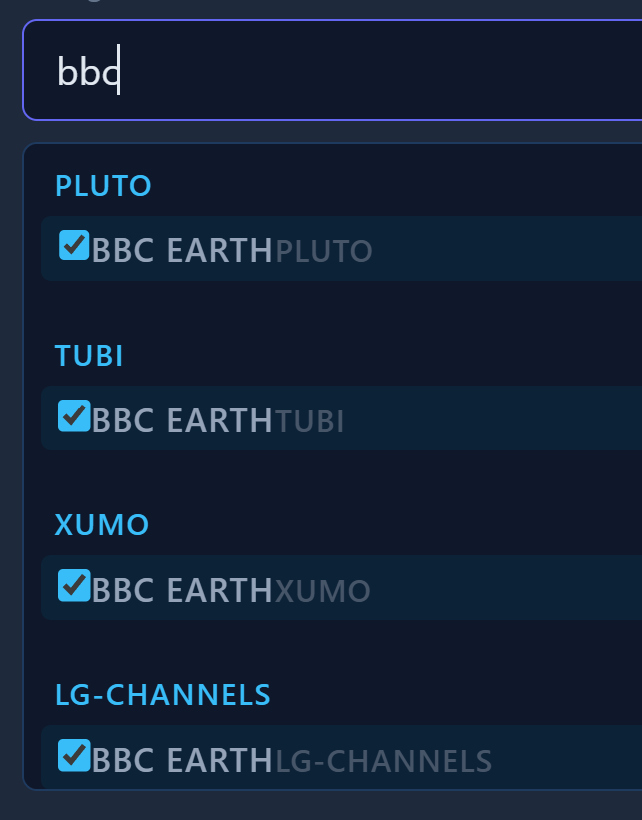Image resolution: width=642 pixels, height=820 pixels.
Task: Pick 'BBC EARTH' name in the LG-Channels row
Action: pos(182,760)
